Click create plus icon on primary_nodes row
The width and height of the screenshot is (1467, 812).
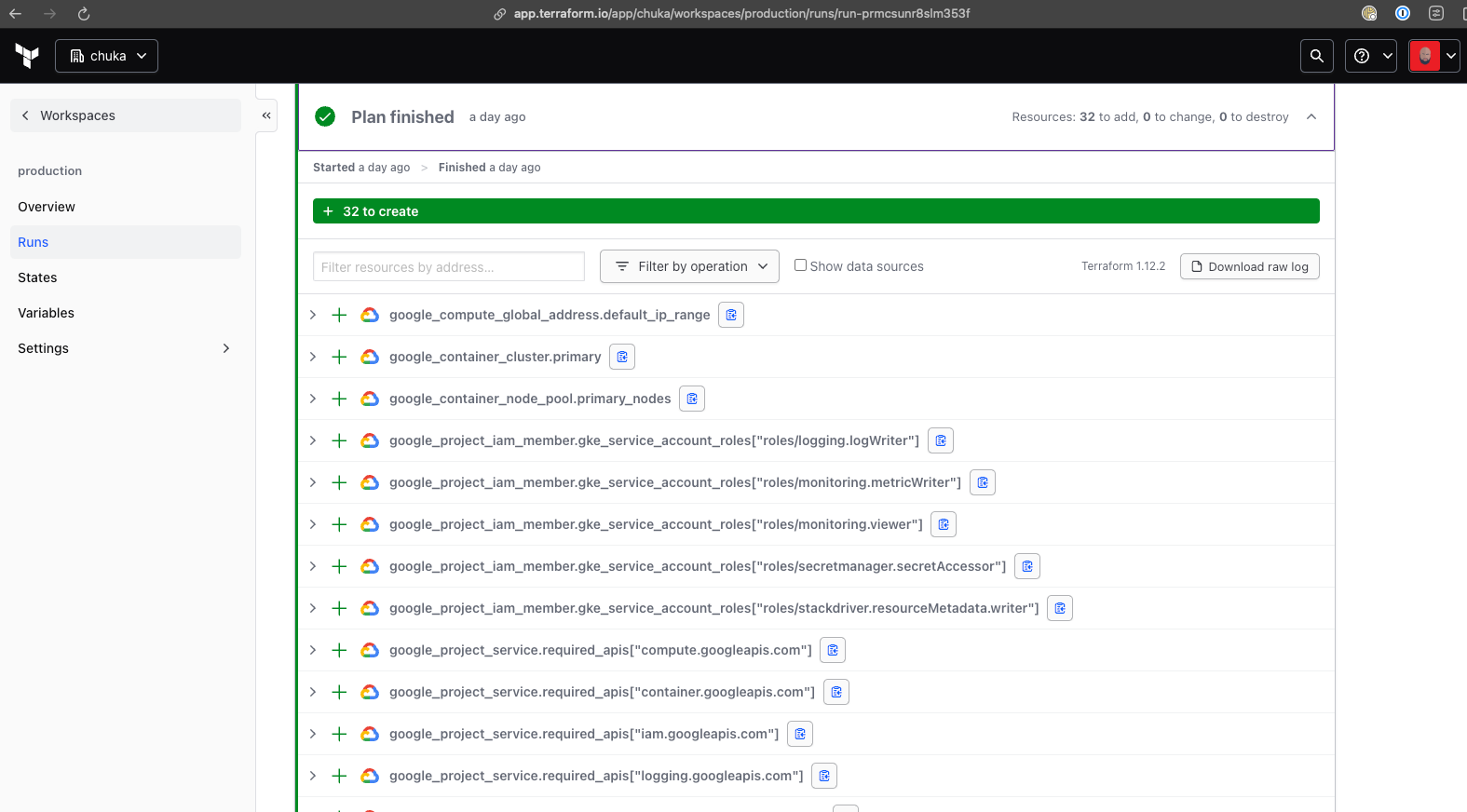(339, 399)
